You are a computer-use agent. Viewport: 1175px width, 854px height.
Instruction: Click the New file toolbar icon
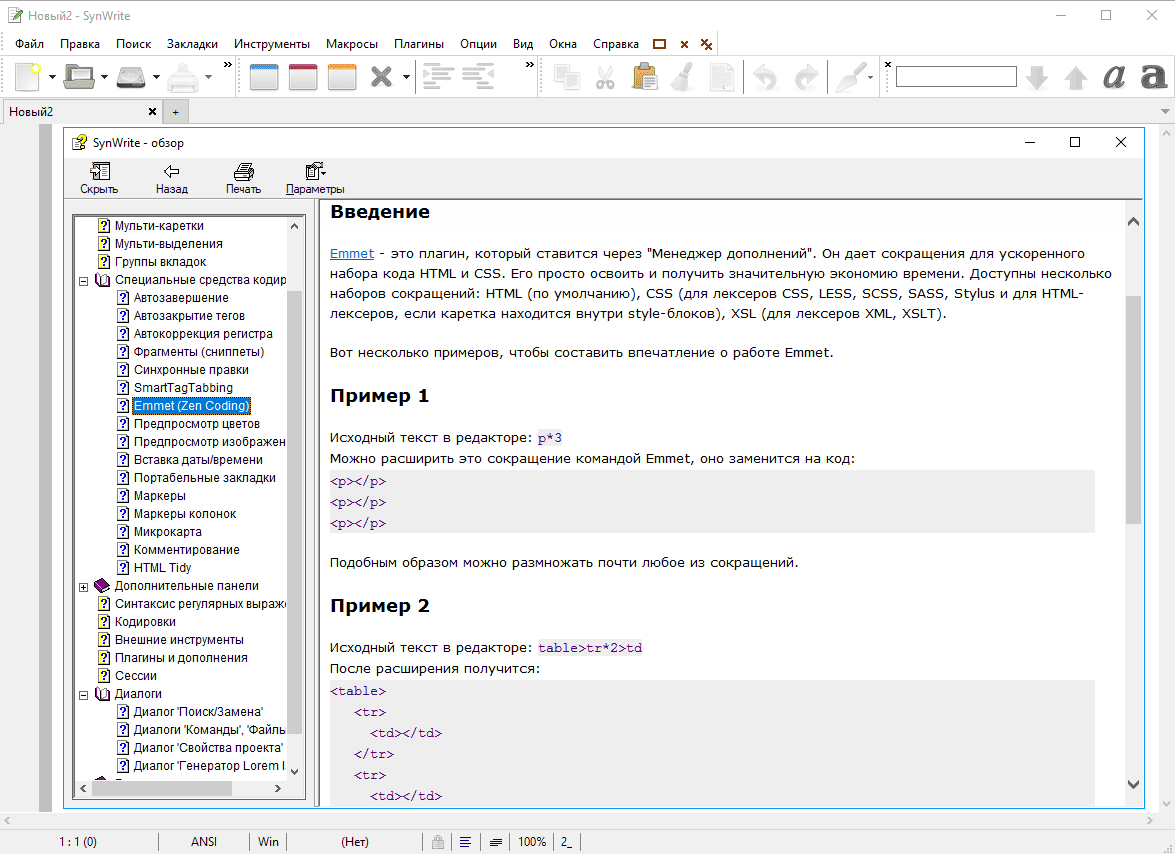click(28, 76)
